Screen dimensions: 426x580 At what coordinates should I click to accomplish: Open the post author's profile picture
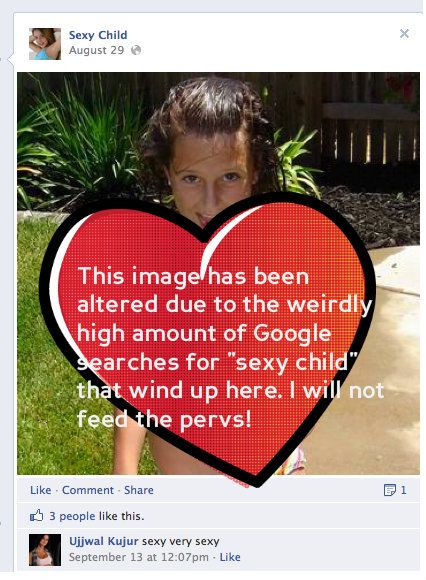(45, 44)
